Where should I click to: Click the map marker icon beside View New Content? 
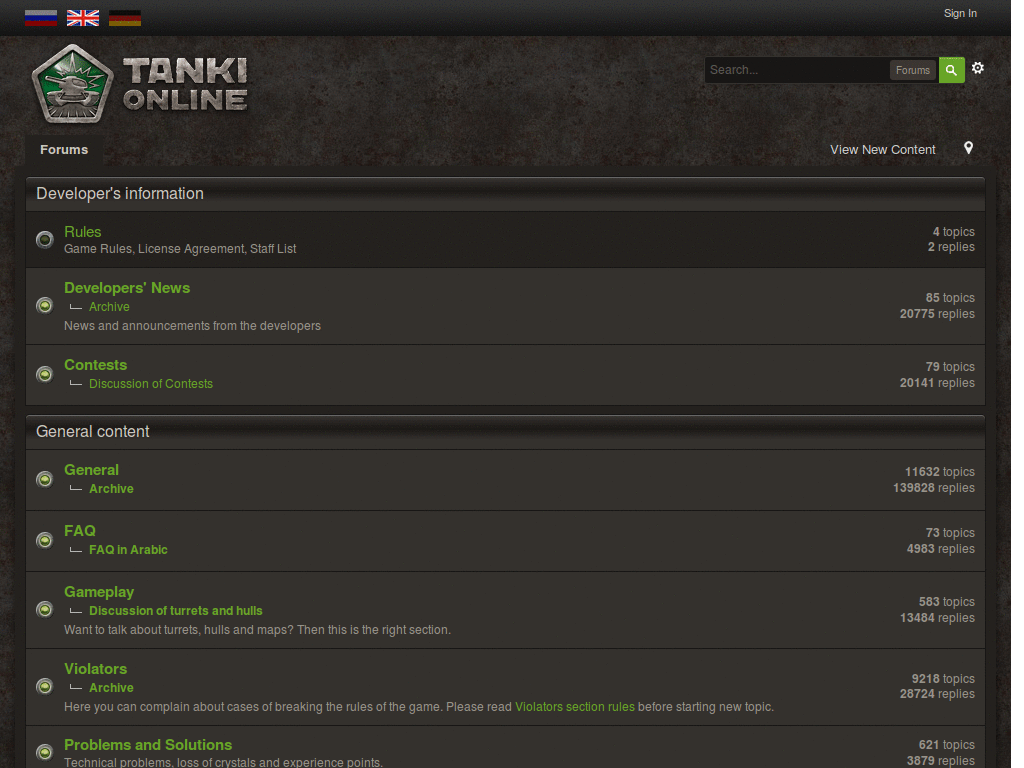(968, 148)
